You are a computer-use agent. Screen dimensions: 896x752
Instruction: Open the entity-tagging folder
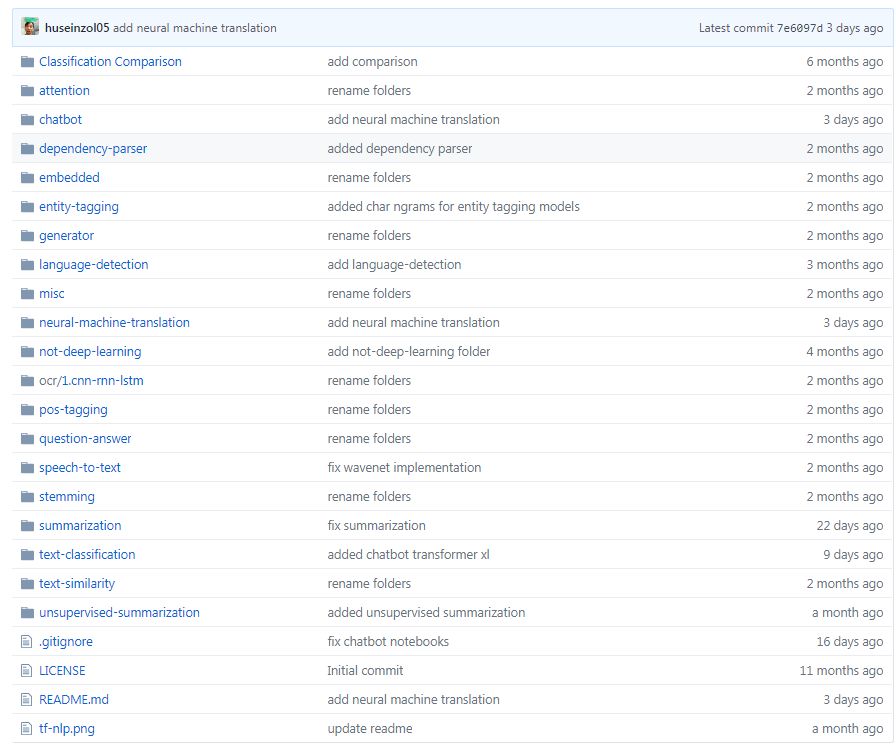pos(79,207)
